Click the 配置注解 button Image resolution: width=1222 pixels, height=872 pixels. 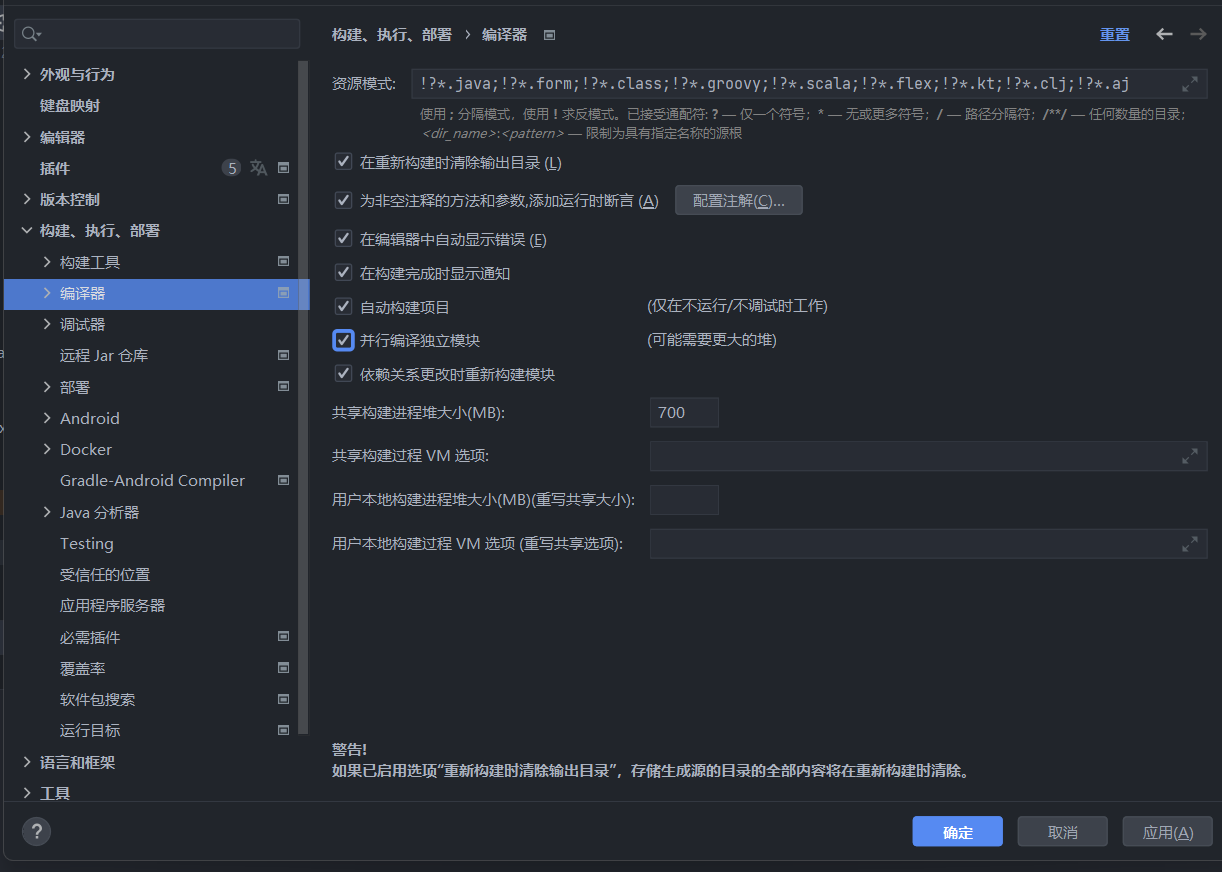coord(738,201)
